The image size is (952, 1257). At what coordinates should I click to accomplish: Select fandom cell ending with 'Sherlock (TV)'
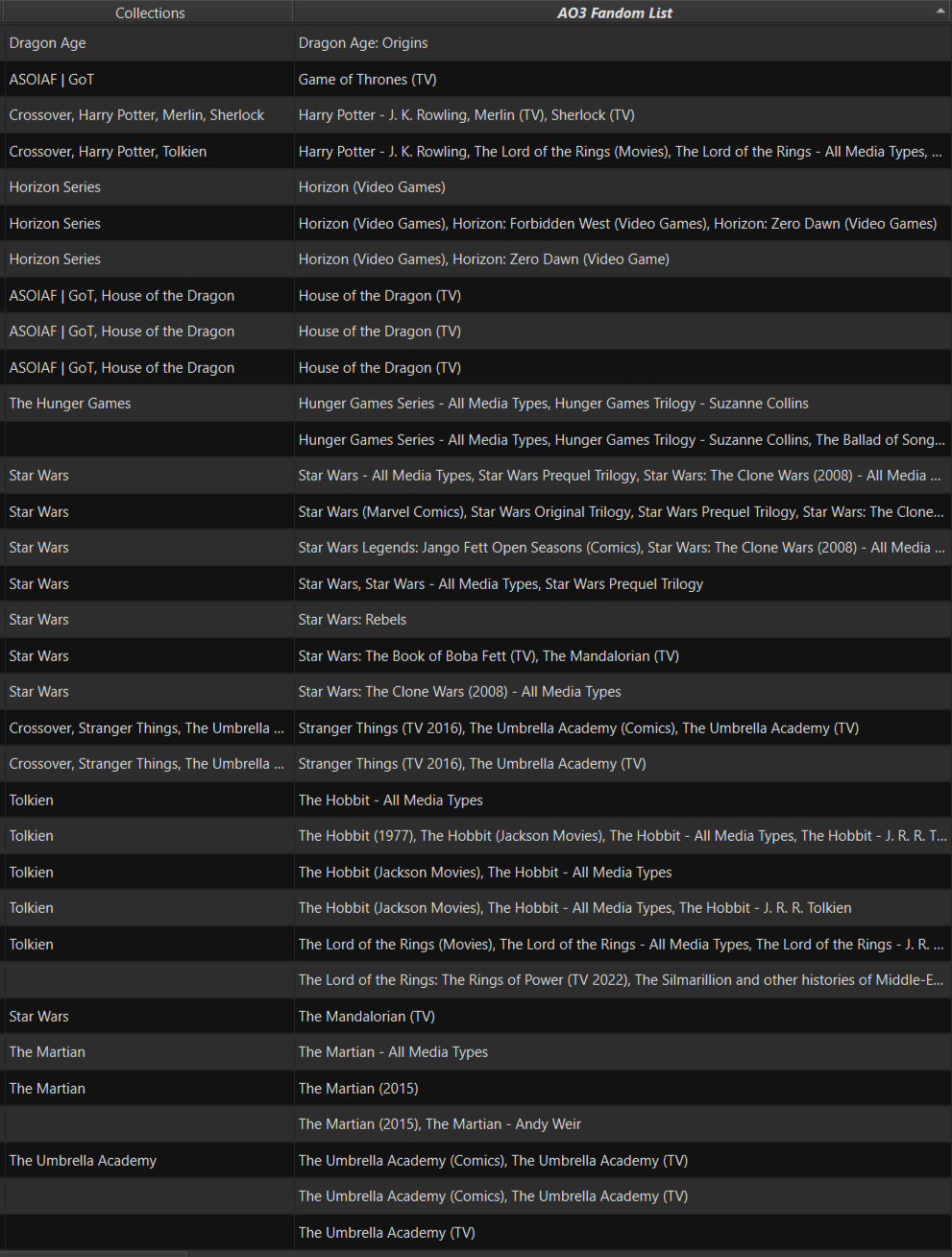[x=622, y=115]
